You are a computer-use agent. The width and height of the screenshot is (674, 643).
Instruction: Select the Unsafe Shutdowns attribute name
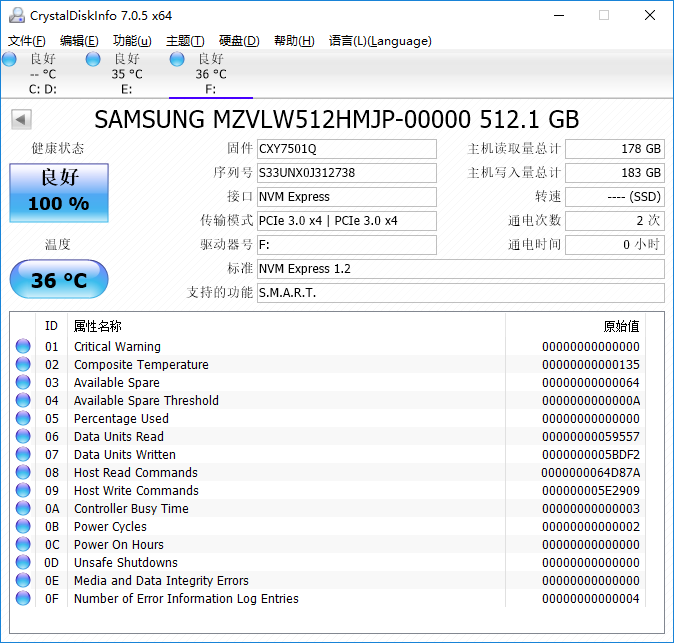(126, 563)
